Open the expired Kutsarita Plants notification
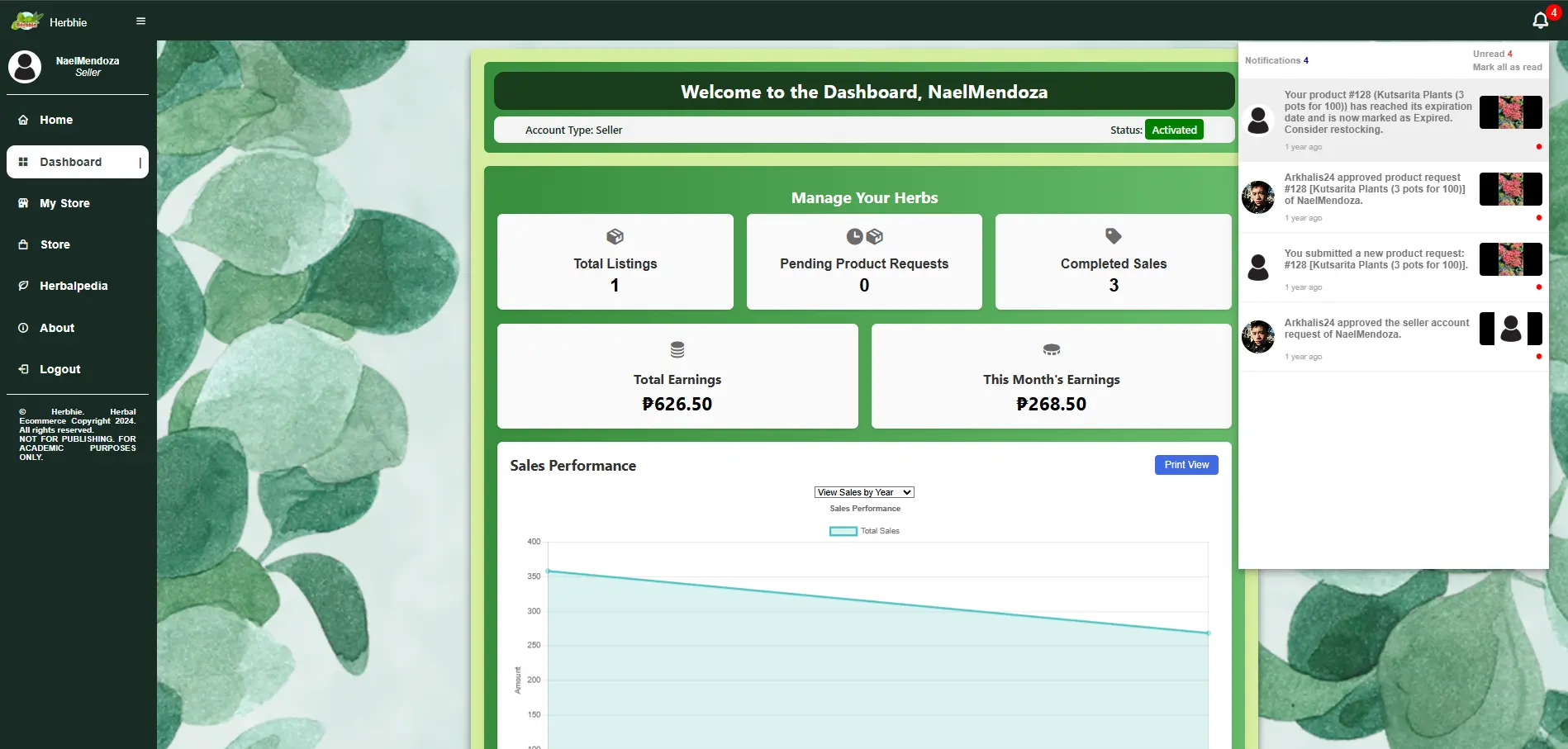This screenshot has height=749, width=1568. click(1393, 121)
